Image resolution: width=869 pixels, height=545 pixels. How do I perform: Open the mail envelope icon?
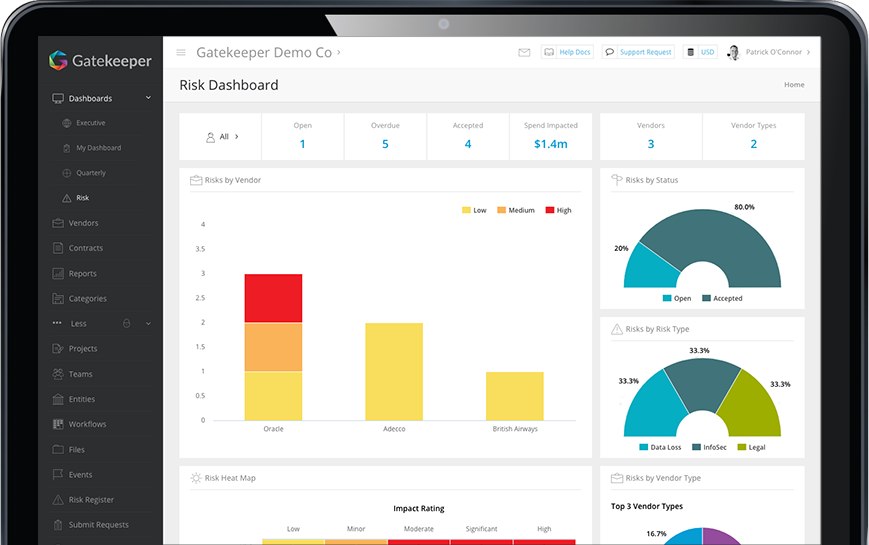click(x=524, y=53)
